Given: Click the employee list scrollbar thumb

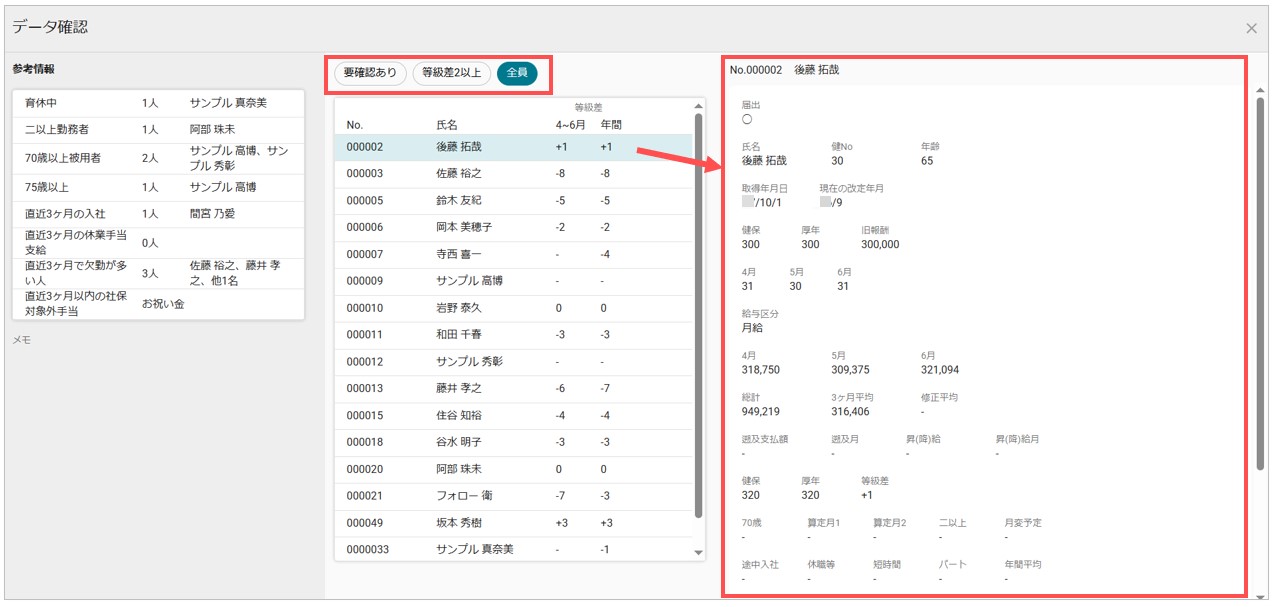Looking at the screenshot, I should pyautogui.click(x=698, y=315).
